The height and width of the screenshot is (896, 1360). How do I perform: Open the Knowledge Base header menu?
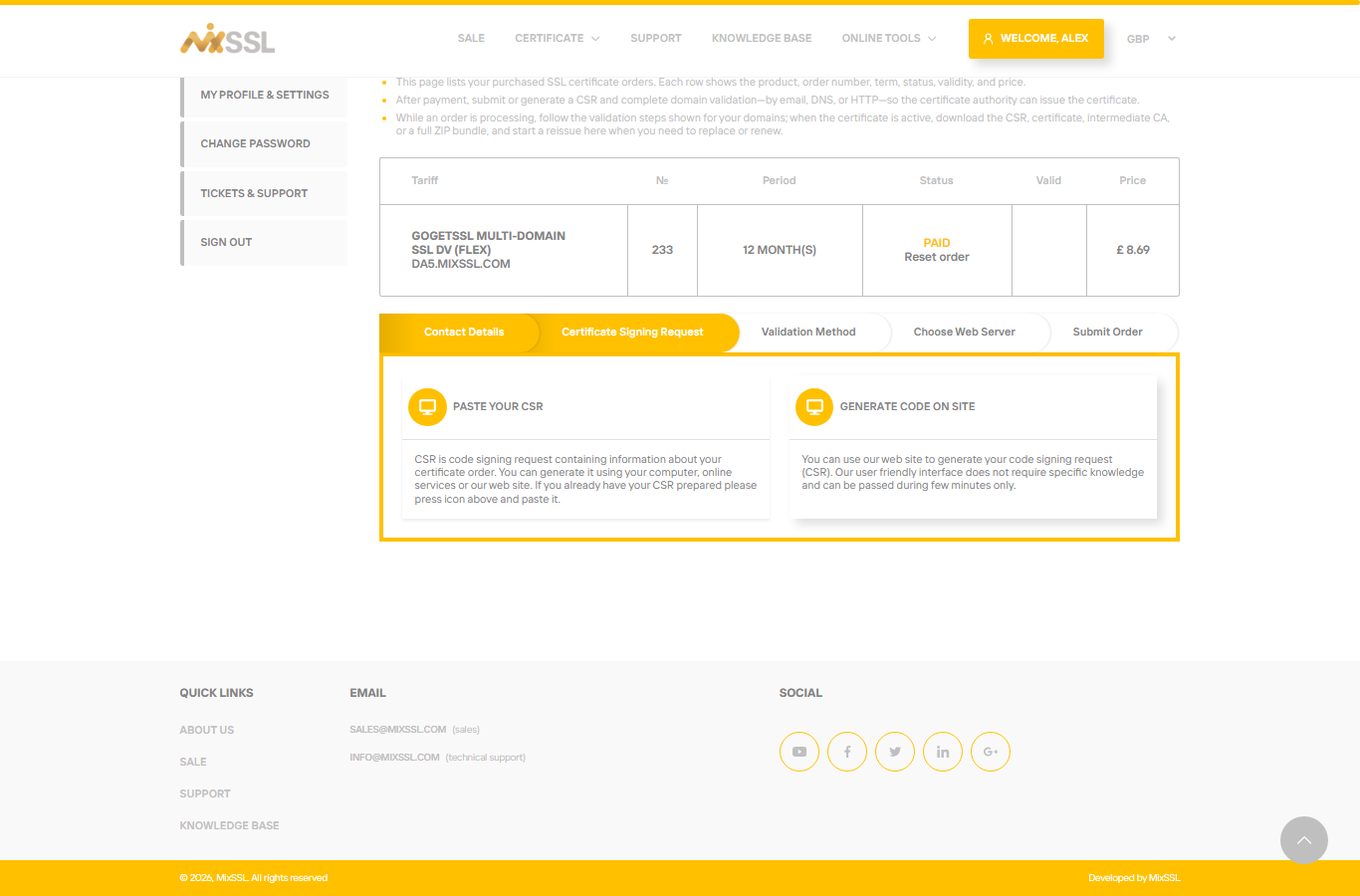[x=762, y=38]
